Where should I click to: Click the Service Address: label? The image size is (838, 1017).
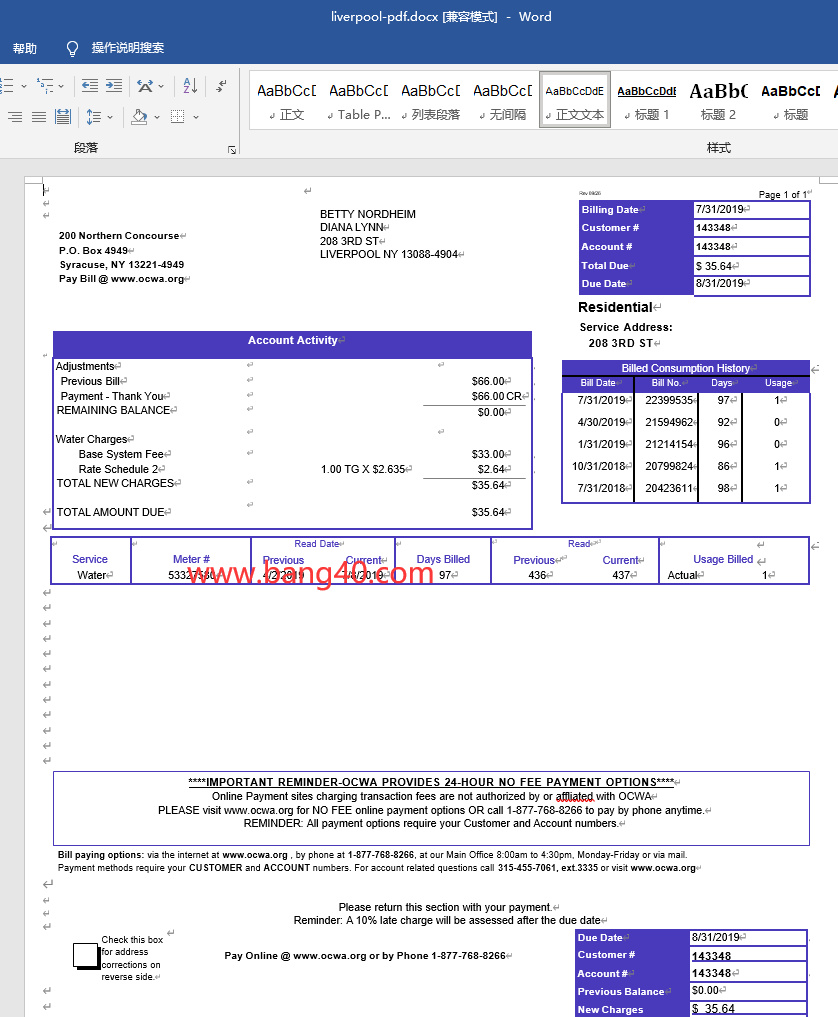[626, 328]
